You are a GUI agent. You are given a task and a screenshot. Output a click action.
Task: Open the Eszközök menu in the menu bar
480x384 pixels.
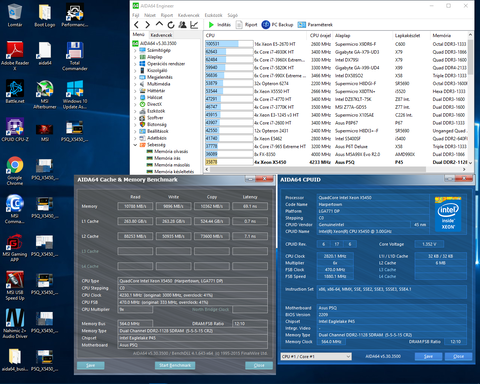[x=213, y=15]
